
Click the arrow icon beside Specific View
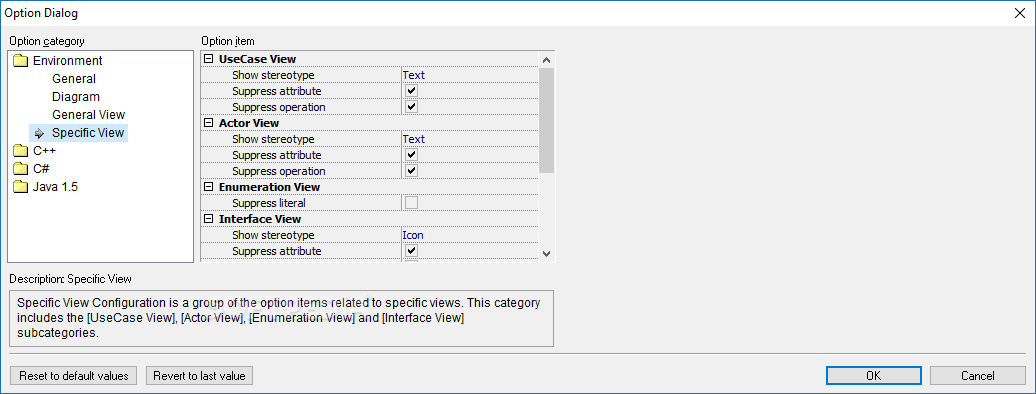click(x=40, y=133)
